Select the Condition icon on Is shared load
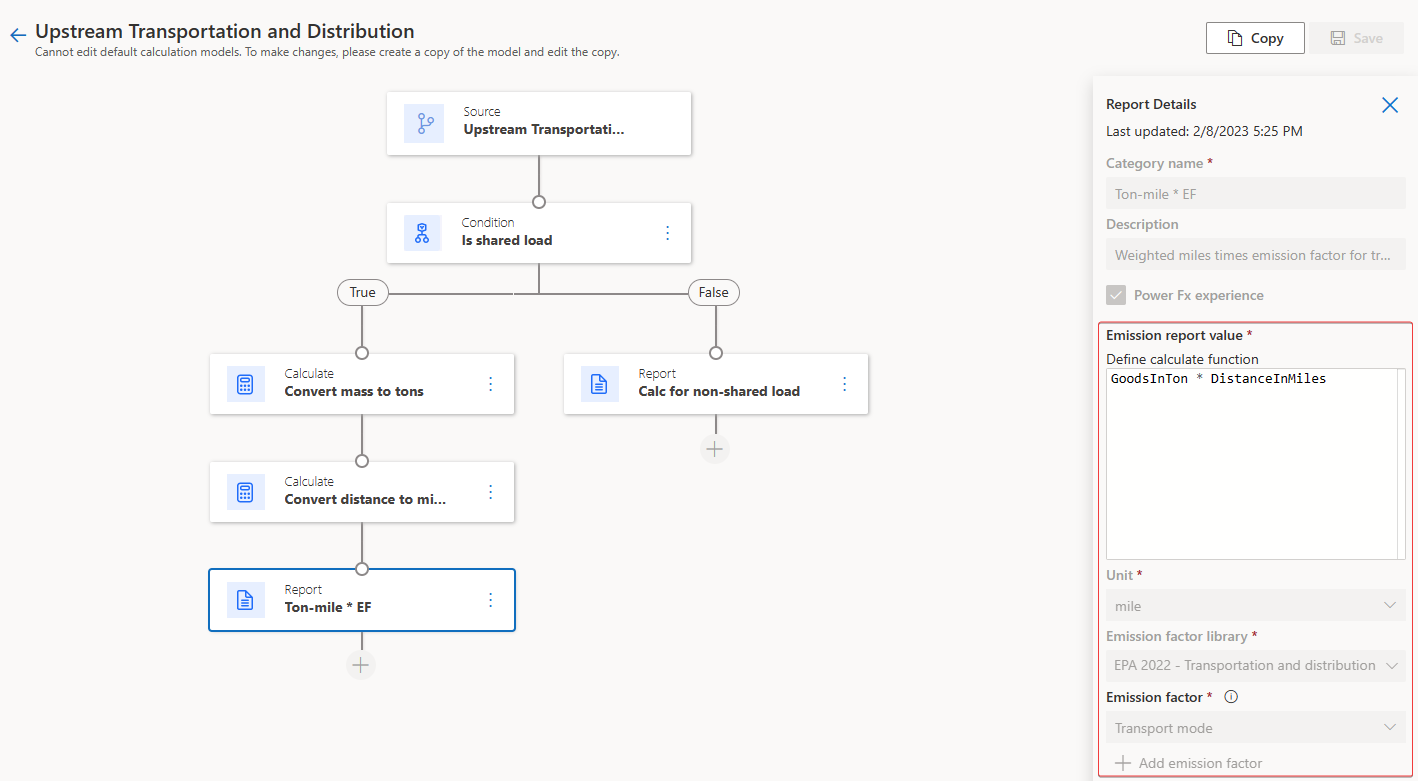The height and width of the screenshot is (781, 1418). coord(424,232)
